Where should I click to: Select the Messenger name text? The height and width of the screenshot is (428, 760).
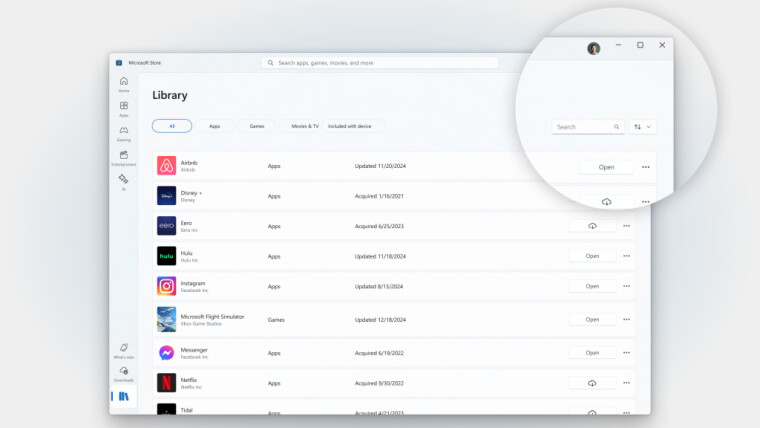pos(194,350)
